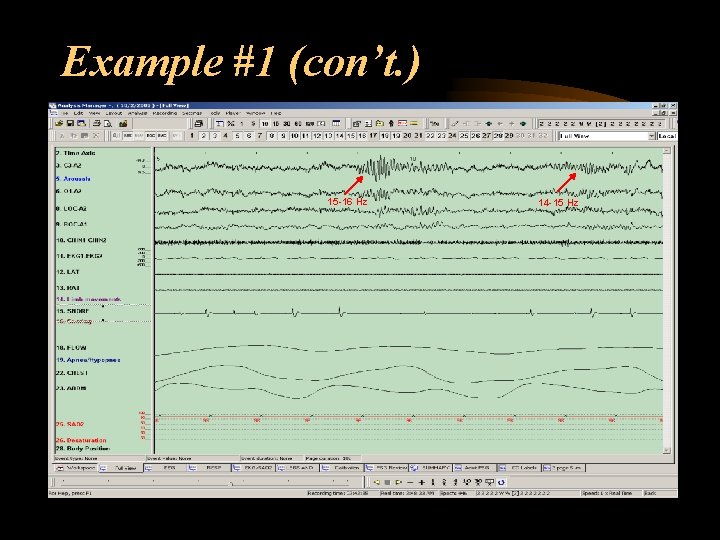720x540 pixels.
Task: Toggle channel 1 button
Action: pos(192,136)
